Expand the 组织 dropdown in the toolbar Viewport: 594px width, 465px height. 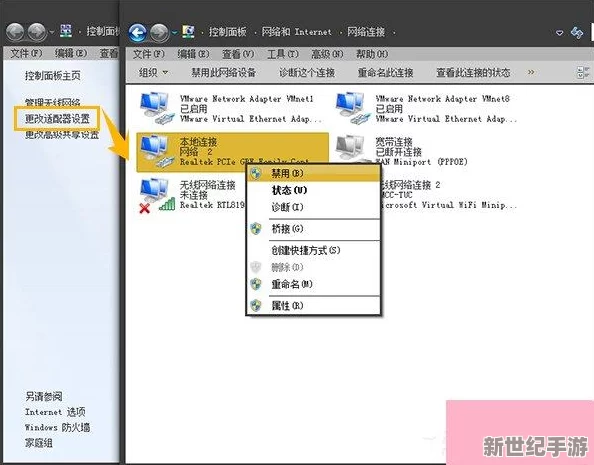(x=153, y=72)
